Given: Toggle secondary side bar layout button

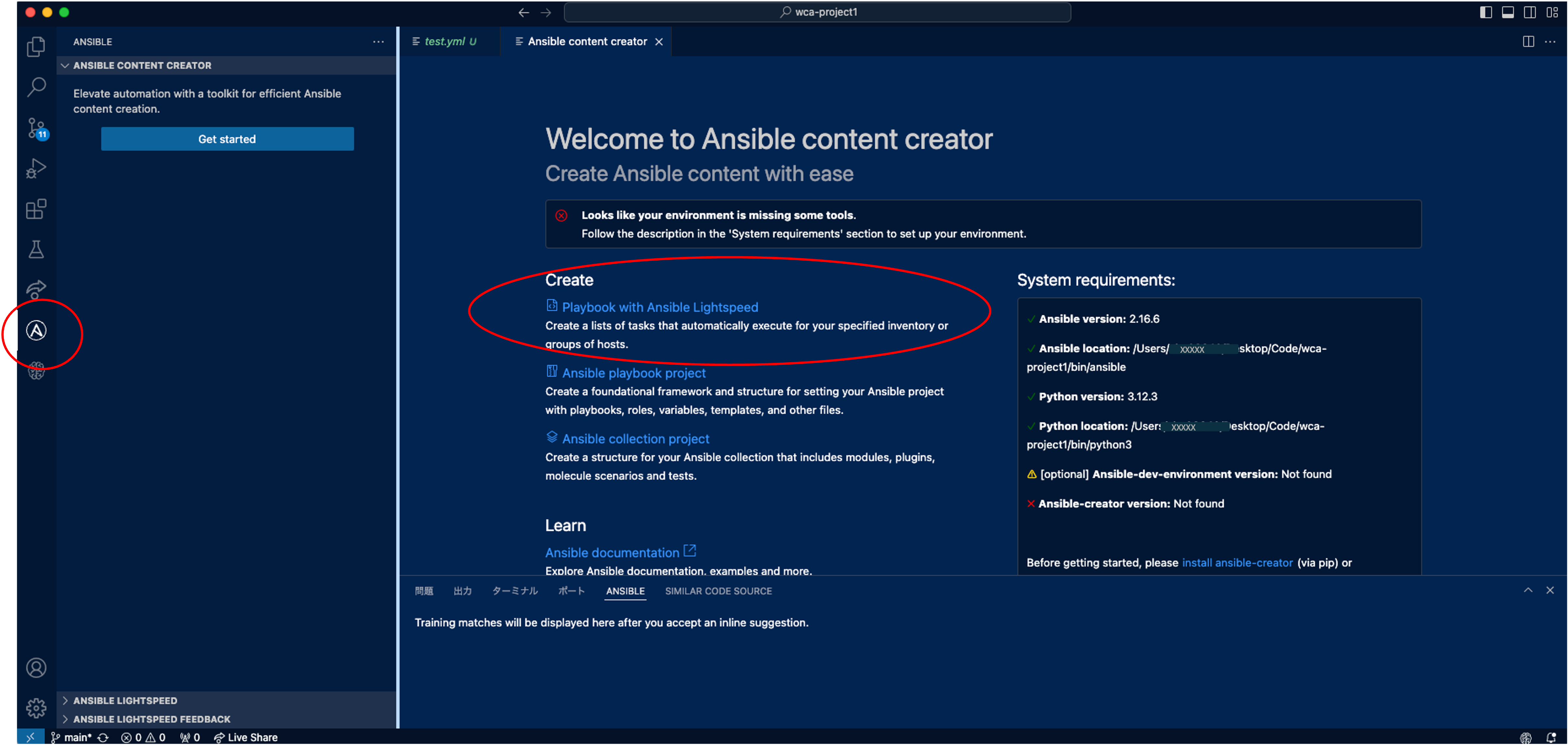Looking at the screenshot, I should click(1530, 12).
